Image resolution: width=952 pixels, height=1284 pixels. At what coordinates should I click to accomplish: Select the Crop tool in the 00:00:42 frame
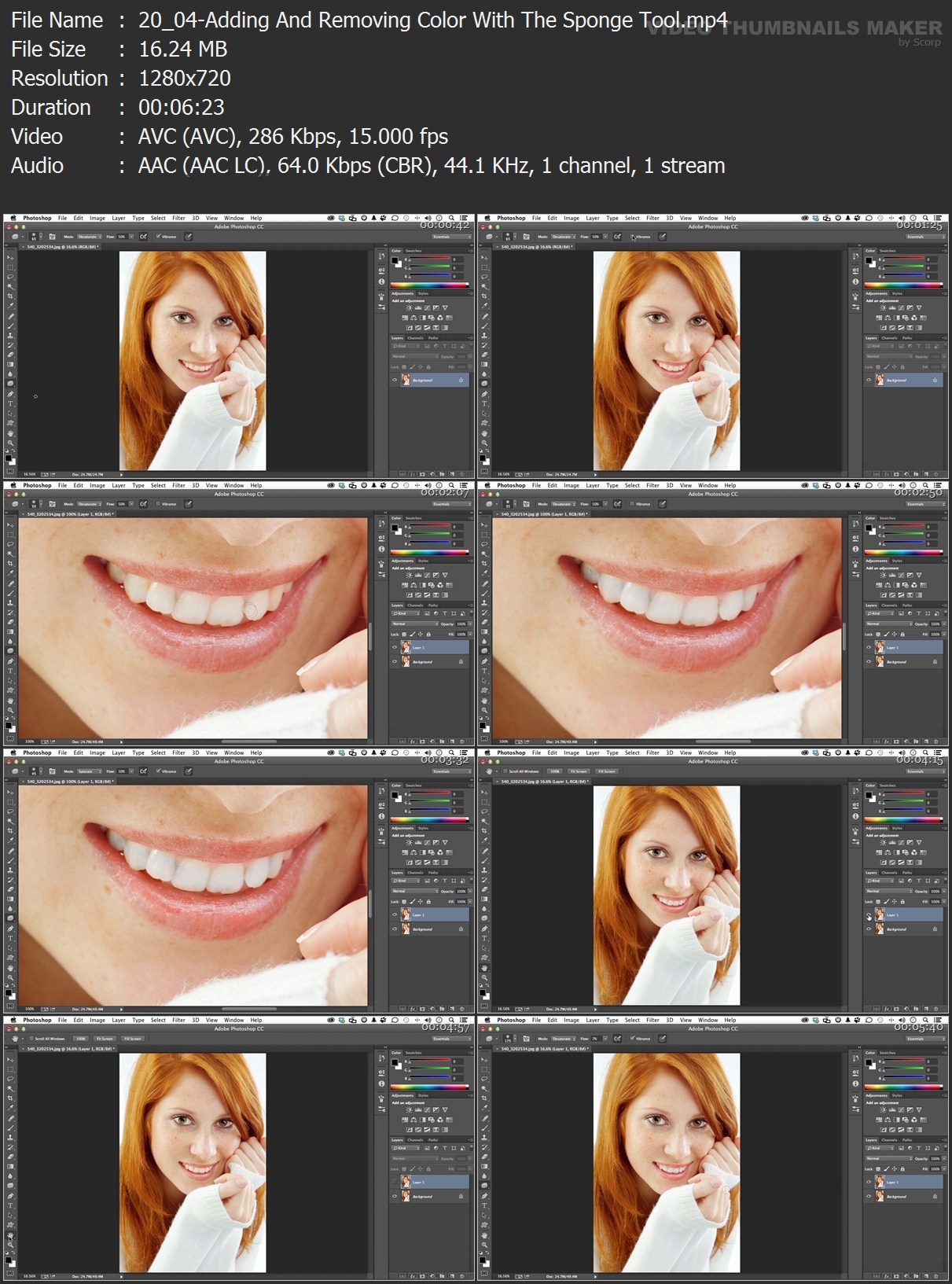[x=10, y=296]
